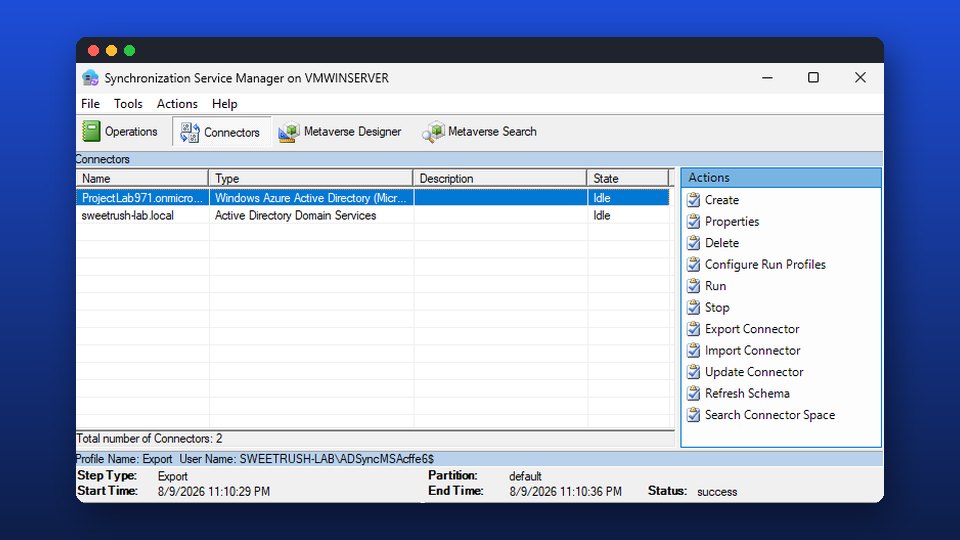Click the icon beside Create action
The height and width of the screenshot is (540, 960).
point(693,200)
